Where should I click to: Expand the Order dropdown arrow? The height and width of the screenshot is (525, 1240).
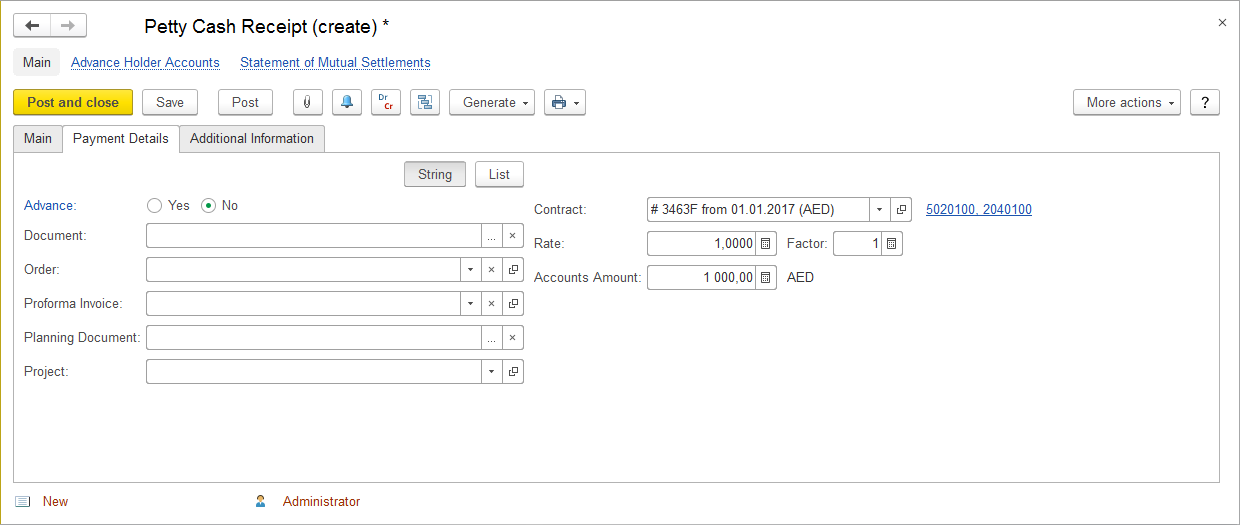pos(469,270)
